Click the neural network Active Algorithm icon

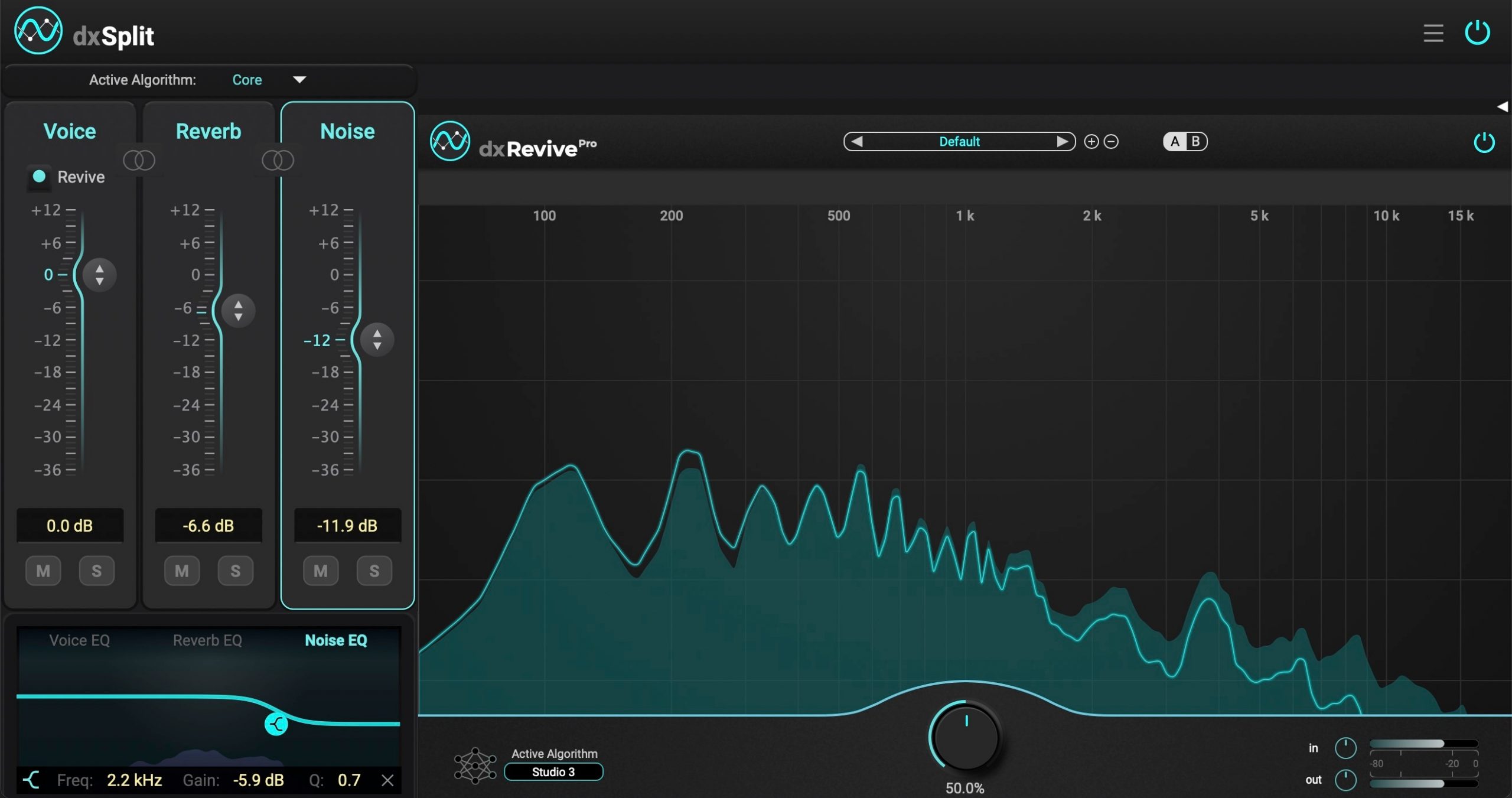pos(474,764)
